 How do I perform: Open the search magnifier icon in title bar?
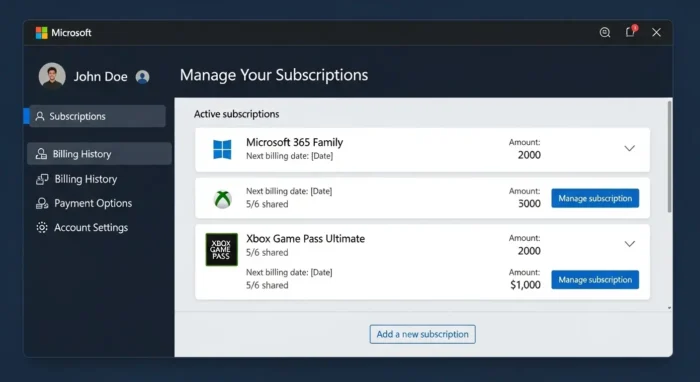click(x=604, y=32)
